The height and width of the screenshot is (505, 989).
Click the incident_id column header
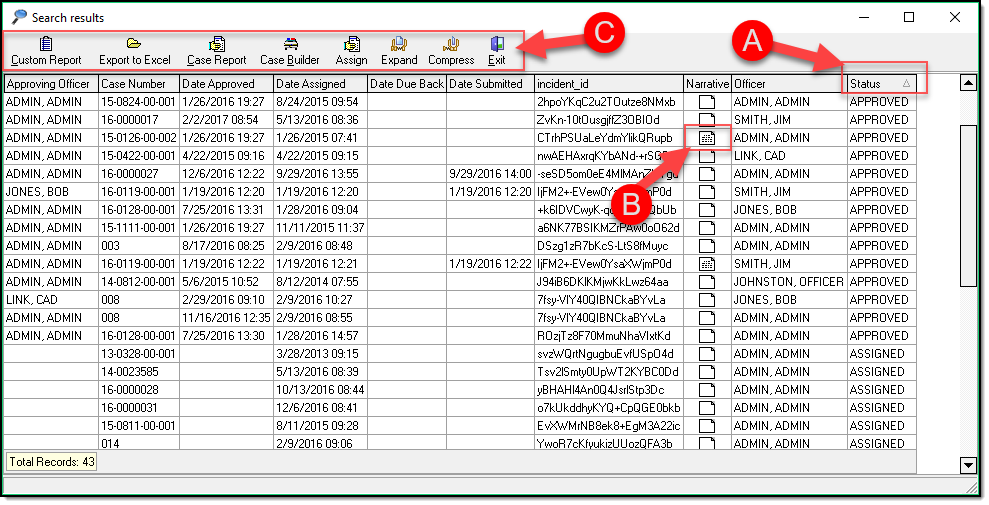point(608,84)
